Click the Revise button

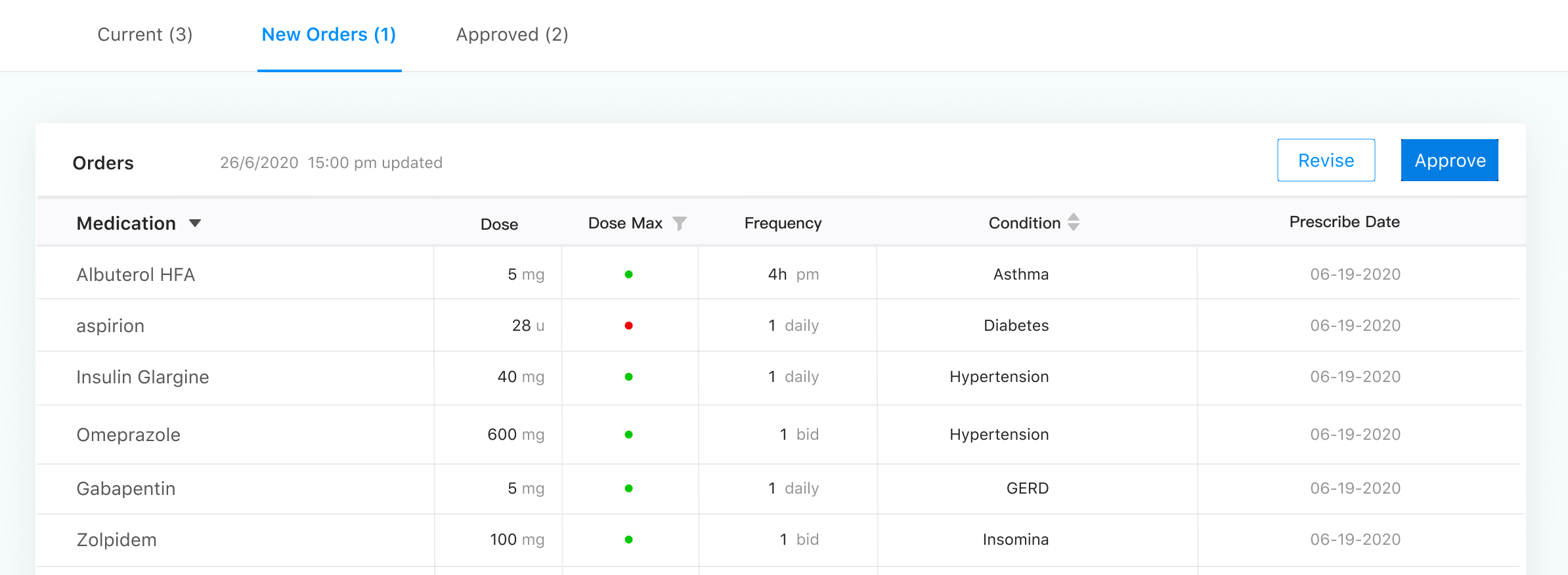coord(1326,161)
